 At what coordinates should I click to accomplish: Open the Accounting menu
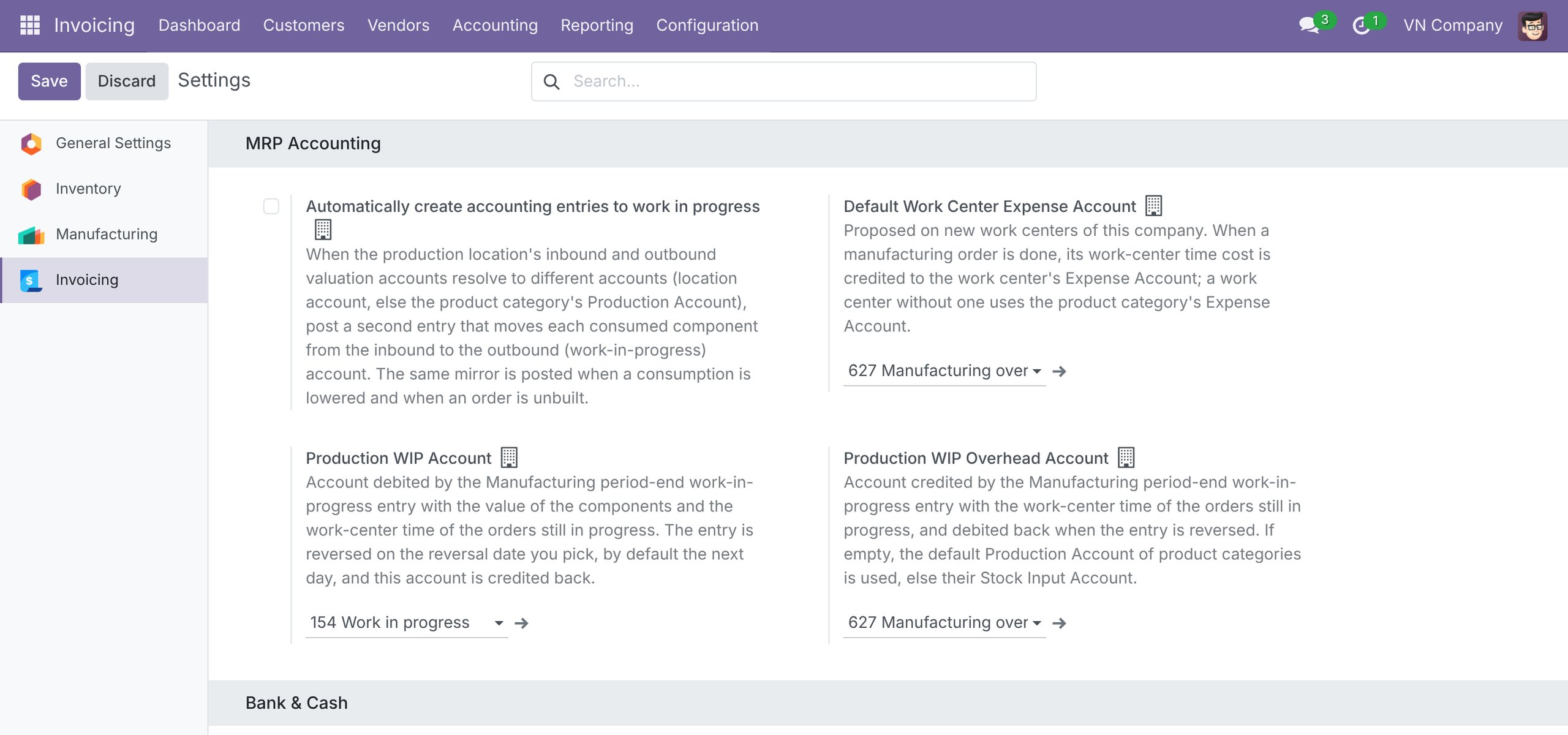[495, 26]
